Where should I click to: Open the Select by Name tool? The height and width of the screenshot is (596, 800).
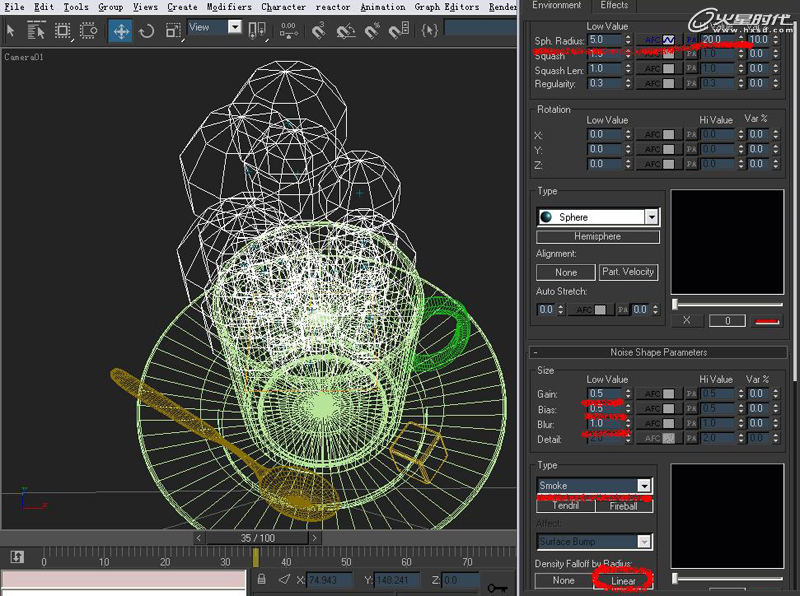(x=36, y=31)
